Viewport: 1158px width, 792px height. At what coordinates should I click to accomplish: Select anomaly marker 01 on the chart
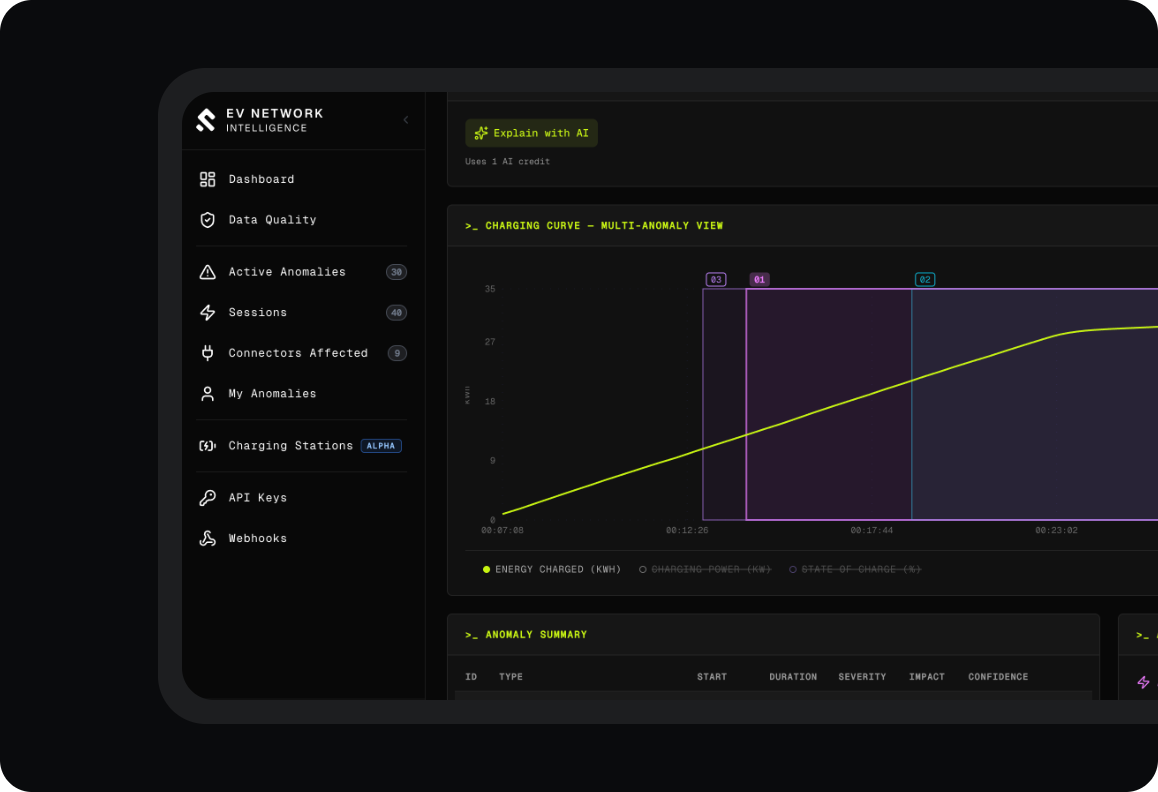point(759,279)
